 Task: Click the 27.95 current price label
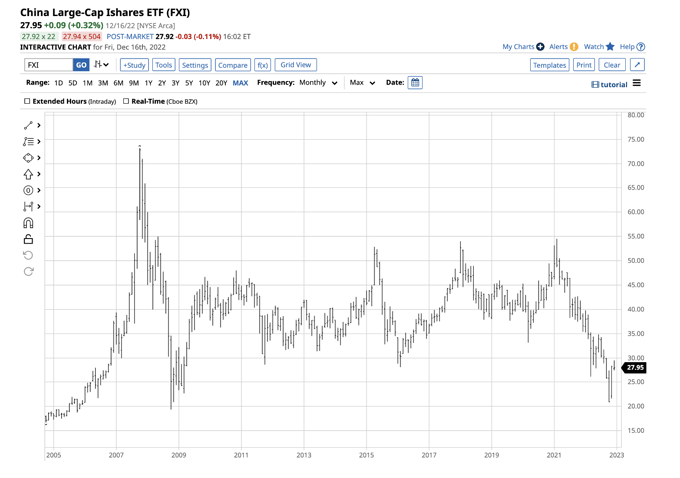point(634,367)
